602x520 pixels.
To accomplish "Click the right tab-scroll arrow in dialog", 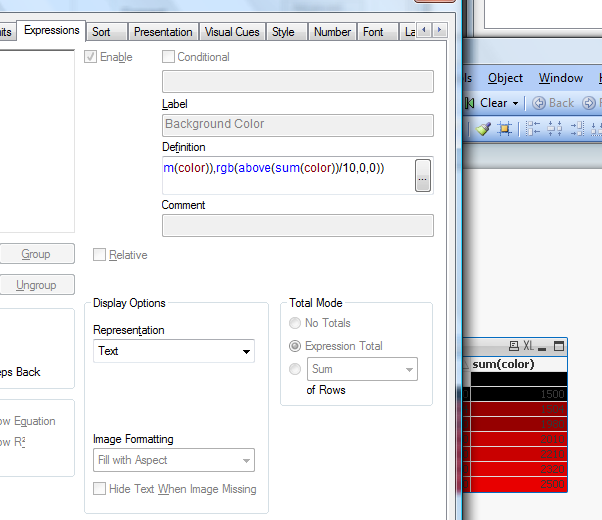I will (440, 30).
